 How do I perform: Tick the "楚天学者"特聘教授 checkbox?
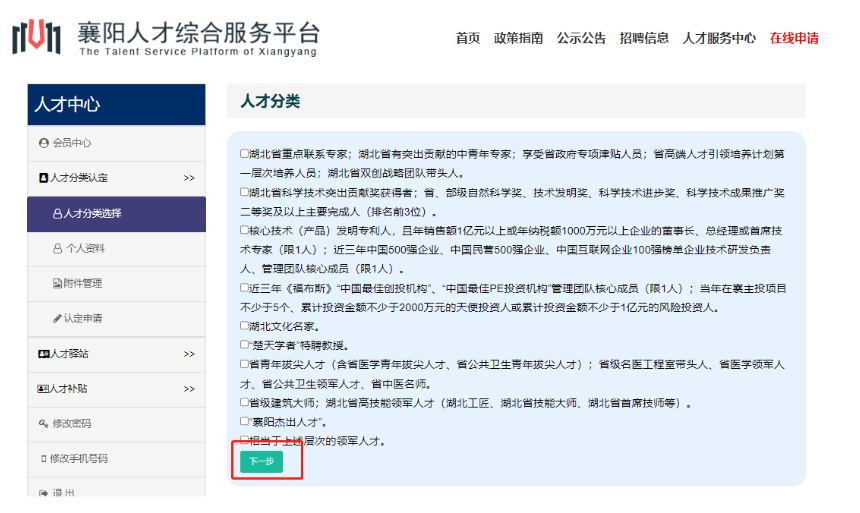pyautogui.click(x=244, y=345)
